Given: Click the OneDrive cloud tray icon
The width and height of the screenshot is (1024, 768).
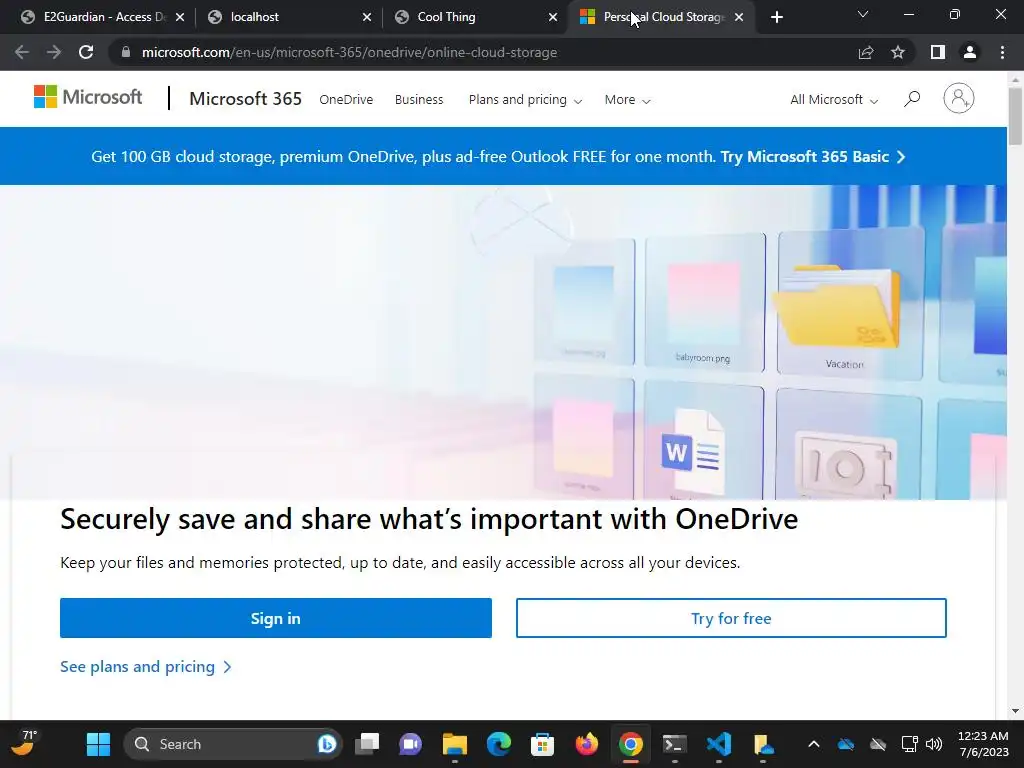Looking at the screenshot, I should pyautogui.click(x=846, y=744).
